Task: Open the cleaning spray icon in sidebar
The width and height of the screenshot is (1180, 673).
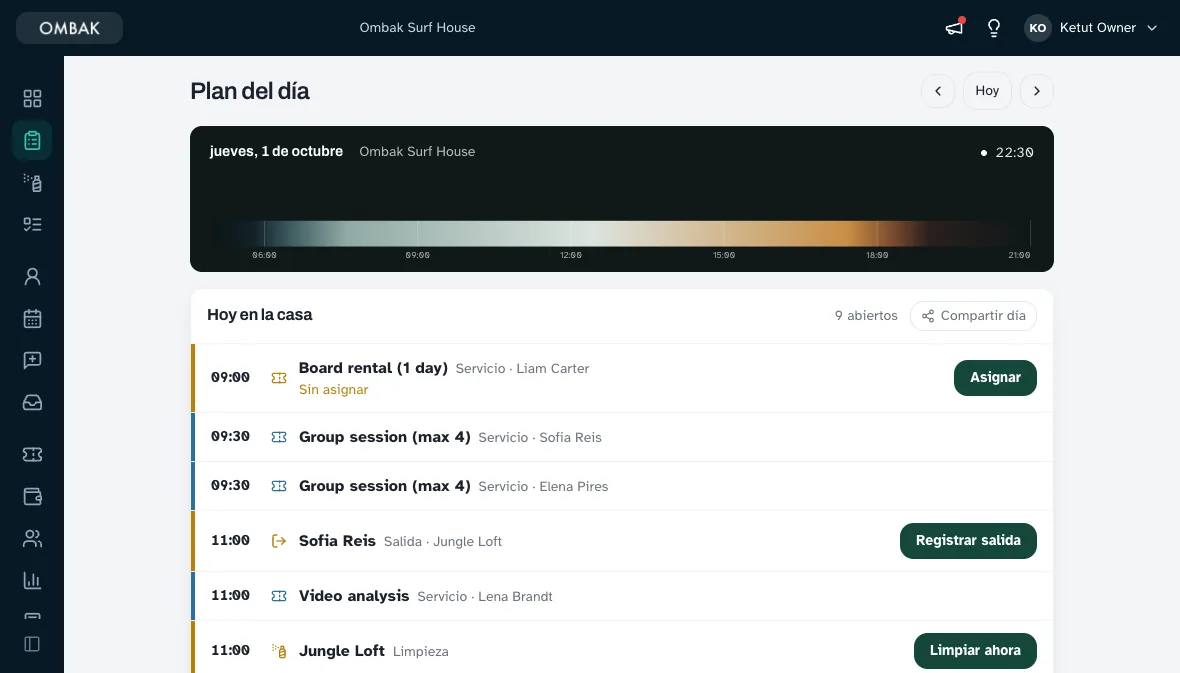Action: [32, 182]
